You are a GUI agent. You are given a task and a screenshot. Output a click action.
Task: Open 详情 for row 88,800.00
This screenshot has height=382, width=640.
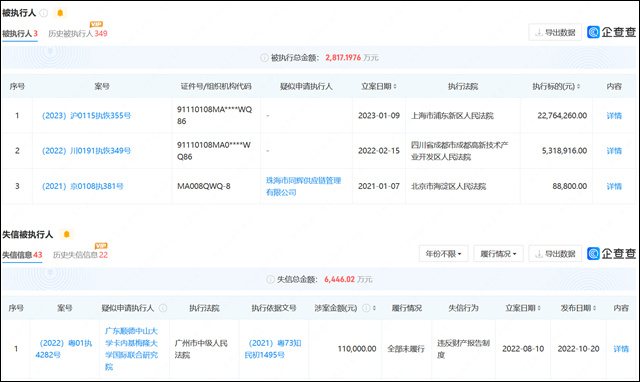[614, 187]
